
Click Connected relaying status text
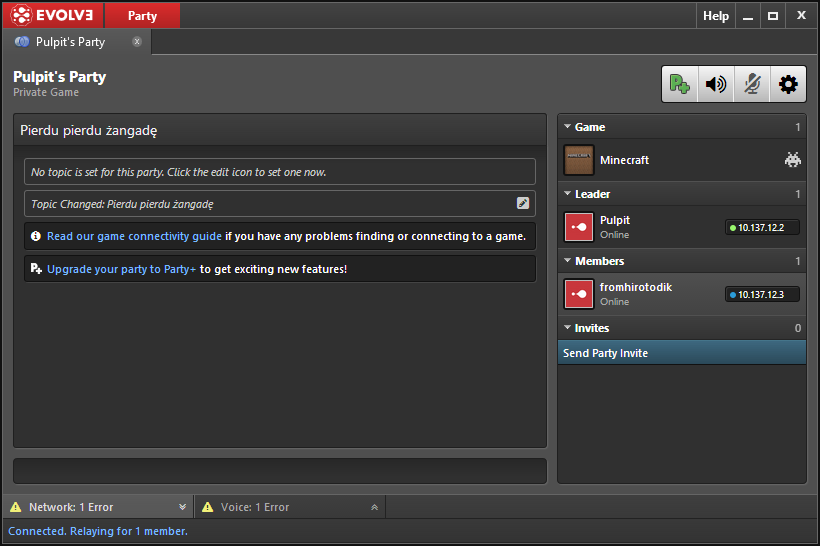pos(98,531)
